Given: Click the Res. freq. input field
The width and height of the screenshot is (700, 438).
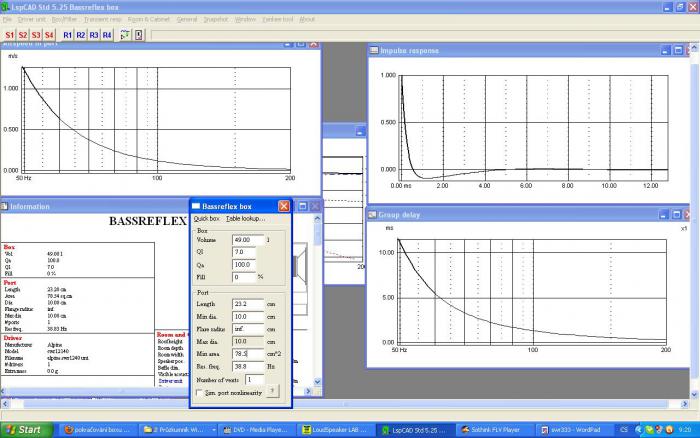Looking at the screenshot, I should (x=248, y=366).
